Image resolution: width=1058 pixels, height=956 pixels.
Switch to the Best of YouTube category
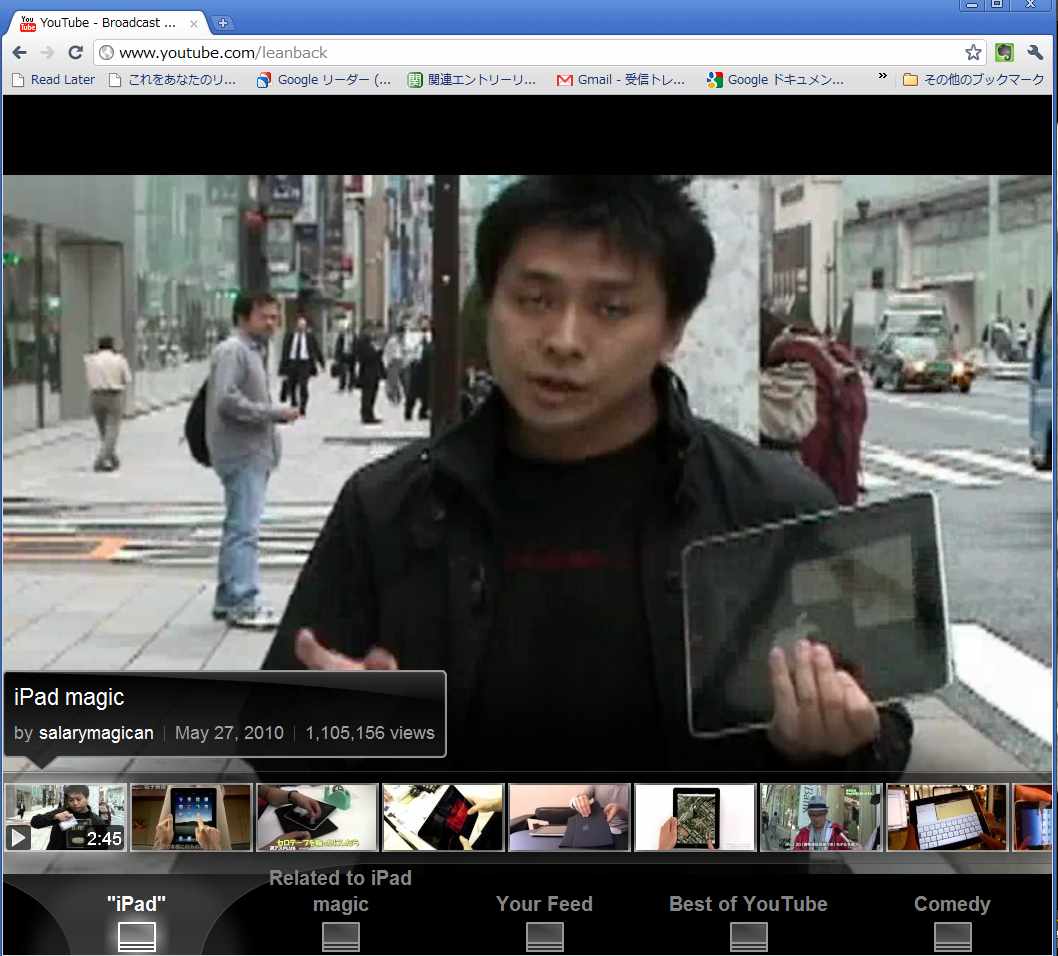[748, 921]
